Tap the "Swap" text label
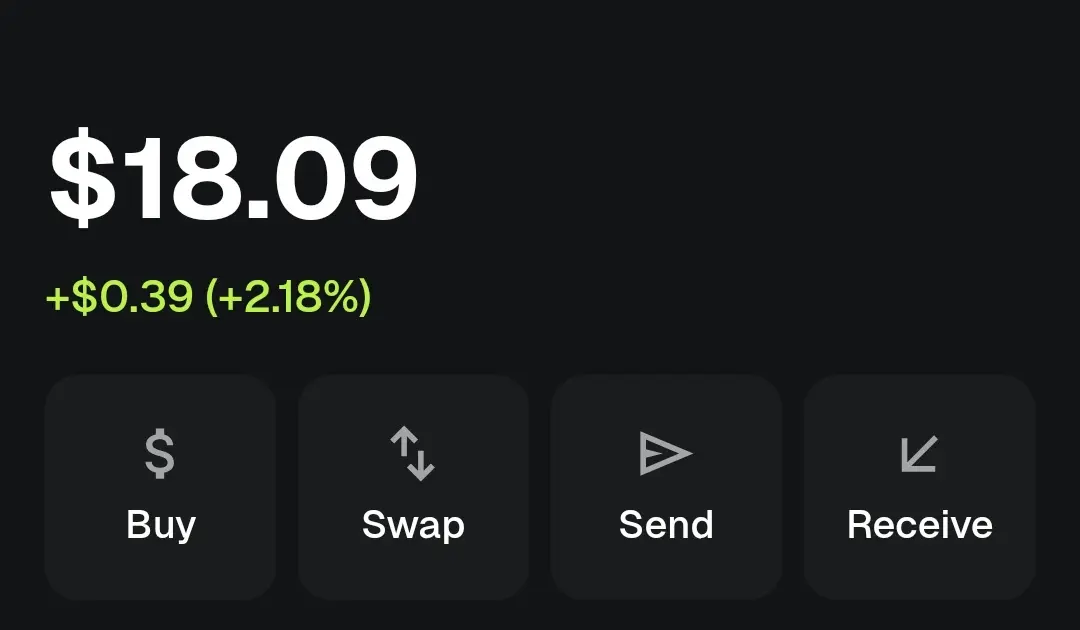1080x630 pixels. [x=413, y=525]
